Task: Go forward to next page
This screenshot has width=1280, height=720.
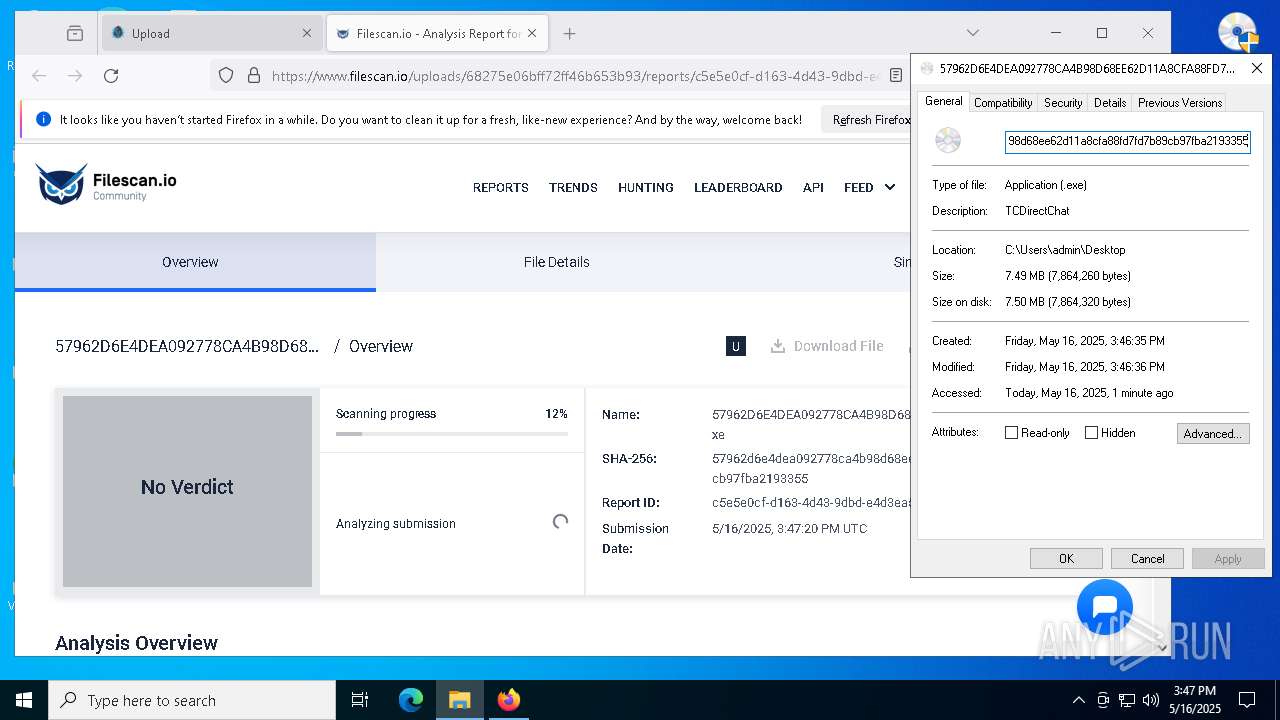Action: tap(75, 75)
